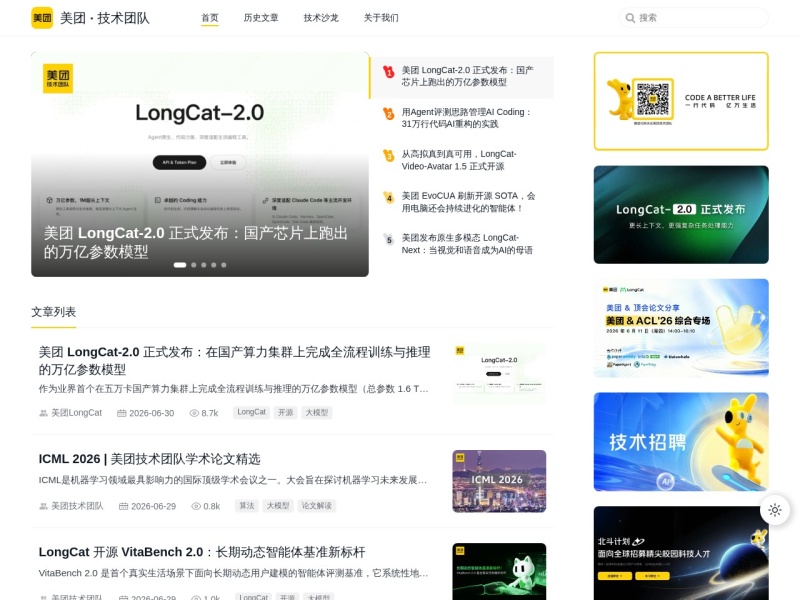
Task: Click CODE A BETTER LIFE QR code card
Action: click(681, 101)
